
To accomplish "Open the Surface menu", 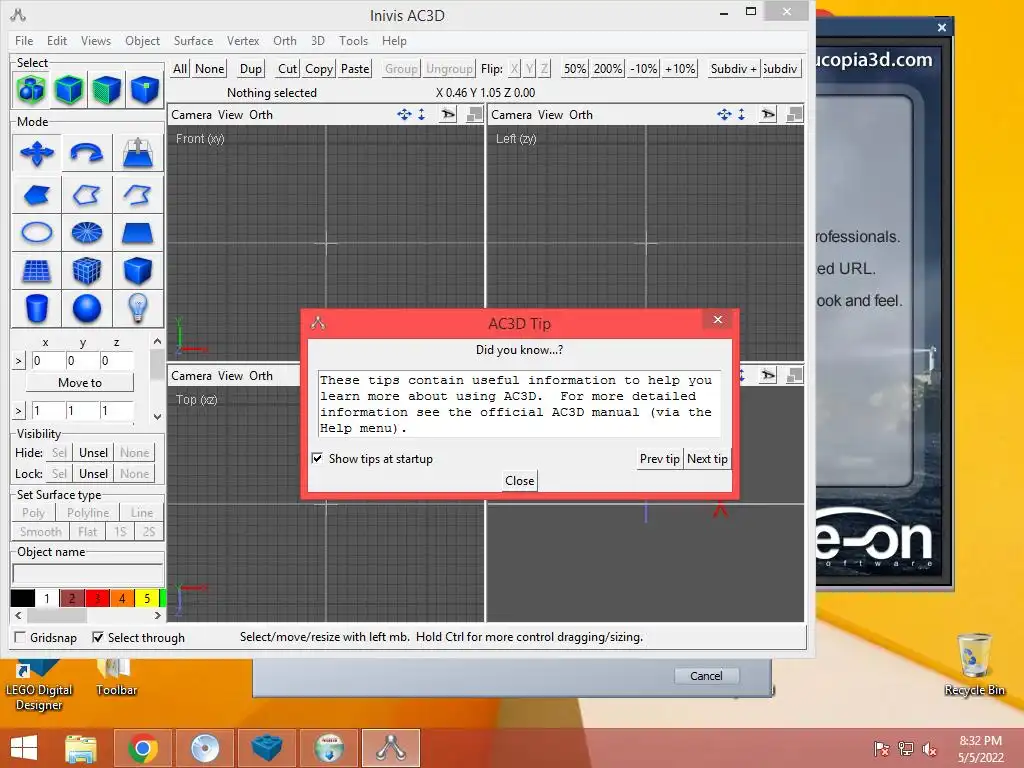I will point(193,40).
